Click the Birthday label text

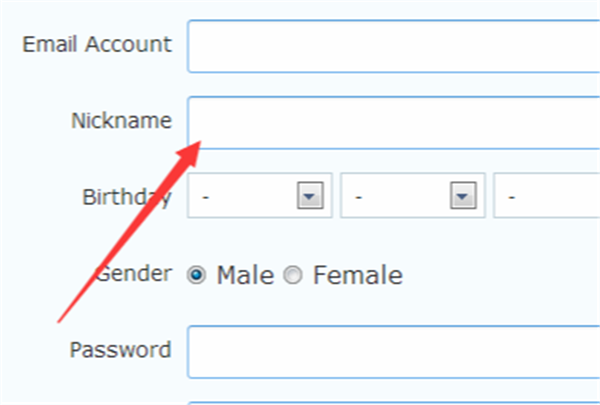(126, 196)
